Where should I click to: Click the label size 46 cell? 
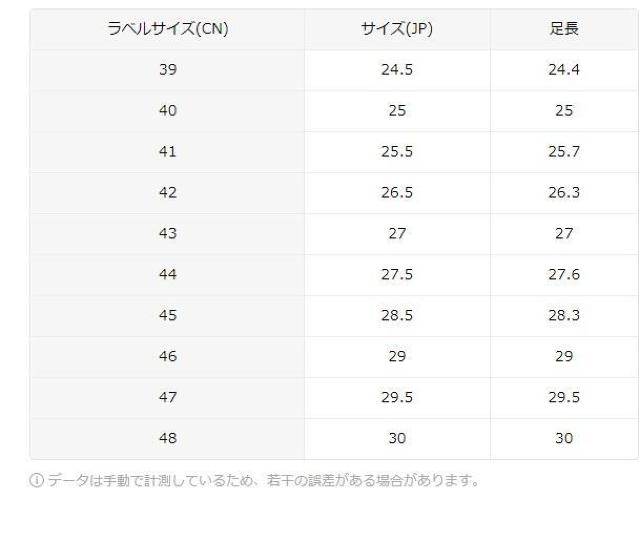tap(168, 357)
